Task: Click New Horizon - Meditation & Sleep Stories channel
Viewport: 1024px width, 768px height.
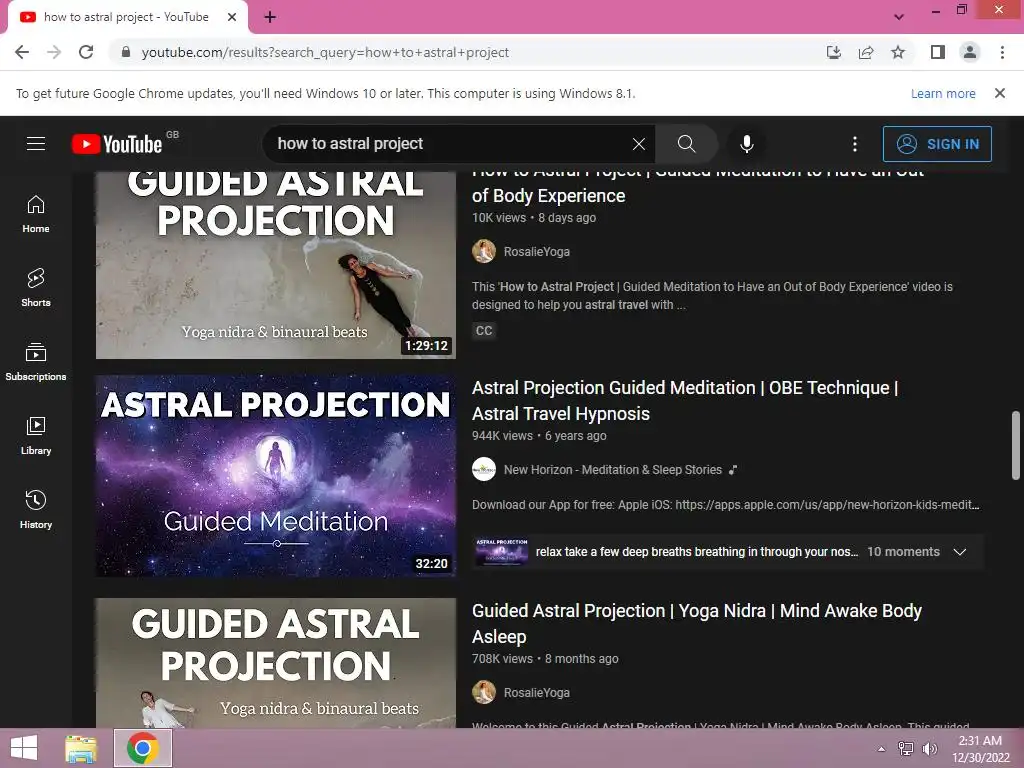Action: pyautogui.click(x=613, y=470)
